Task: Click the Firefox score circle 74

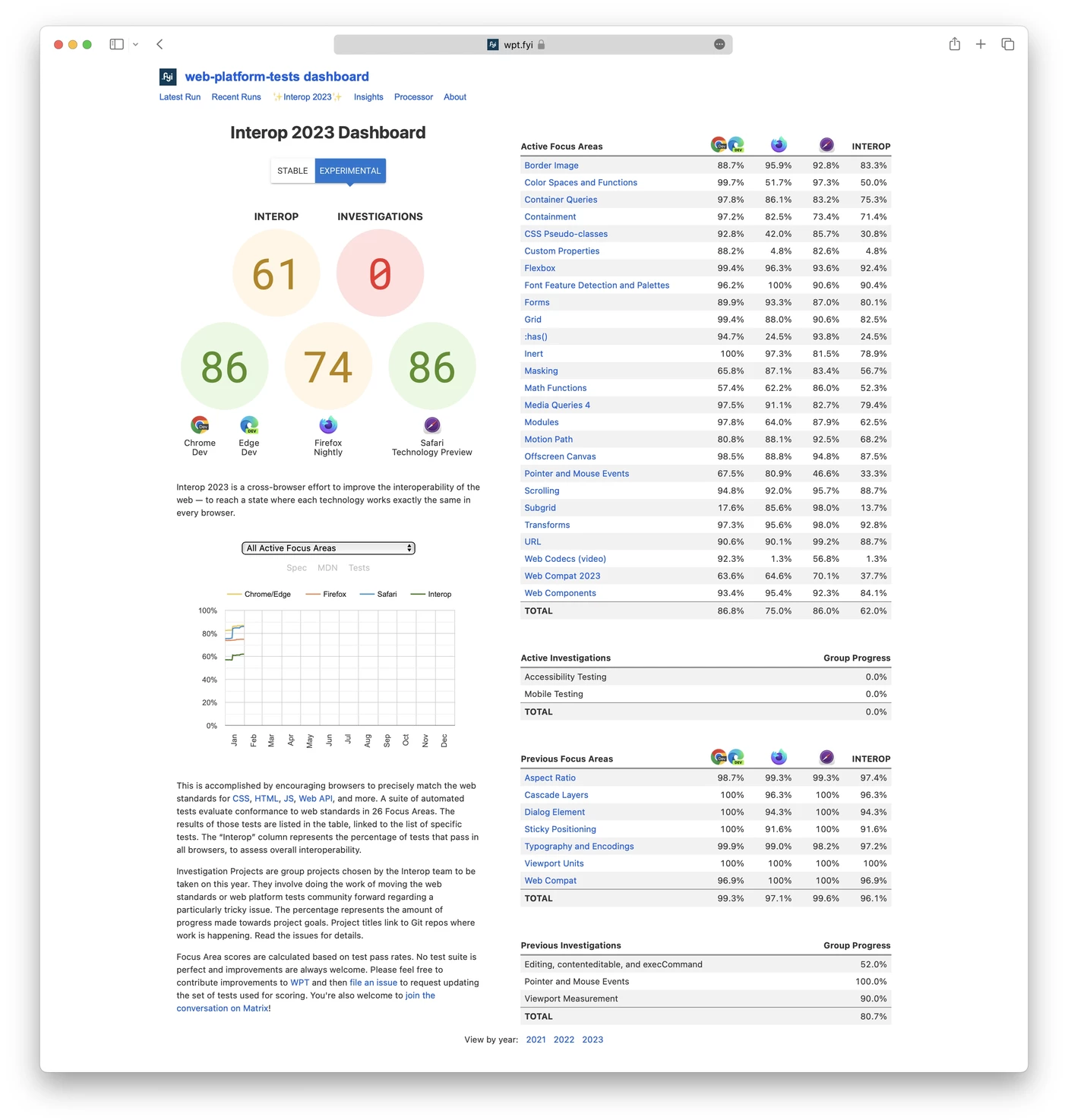Action: pos(328,367)
